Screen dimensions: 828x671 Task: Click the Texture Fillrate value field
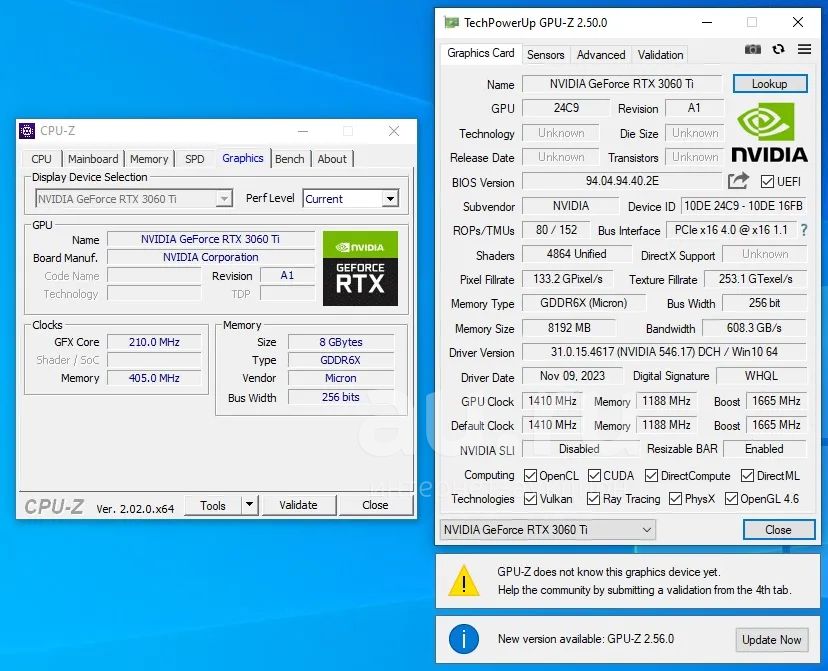755,279
